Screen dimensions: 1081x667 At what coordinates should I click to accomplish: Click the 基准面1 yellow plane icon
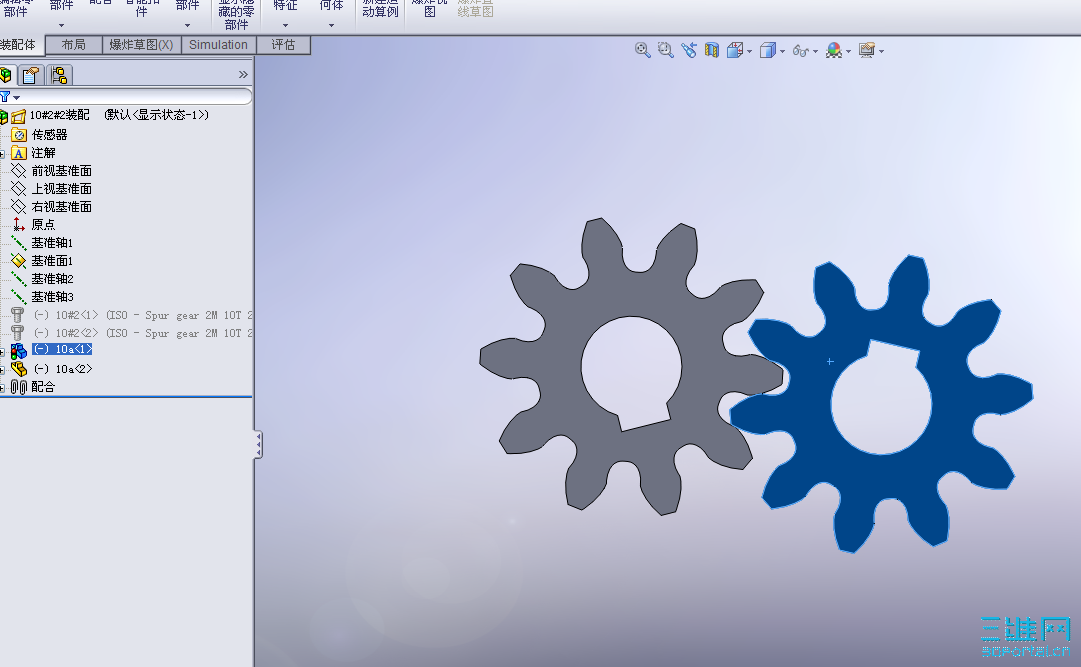pos(19,261)
